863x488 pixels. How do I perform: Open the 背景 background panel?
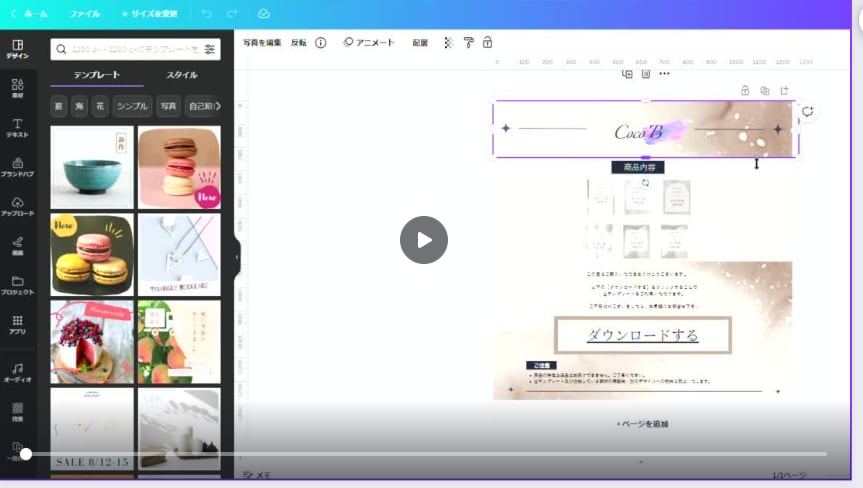click(18, 412)
